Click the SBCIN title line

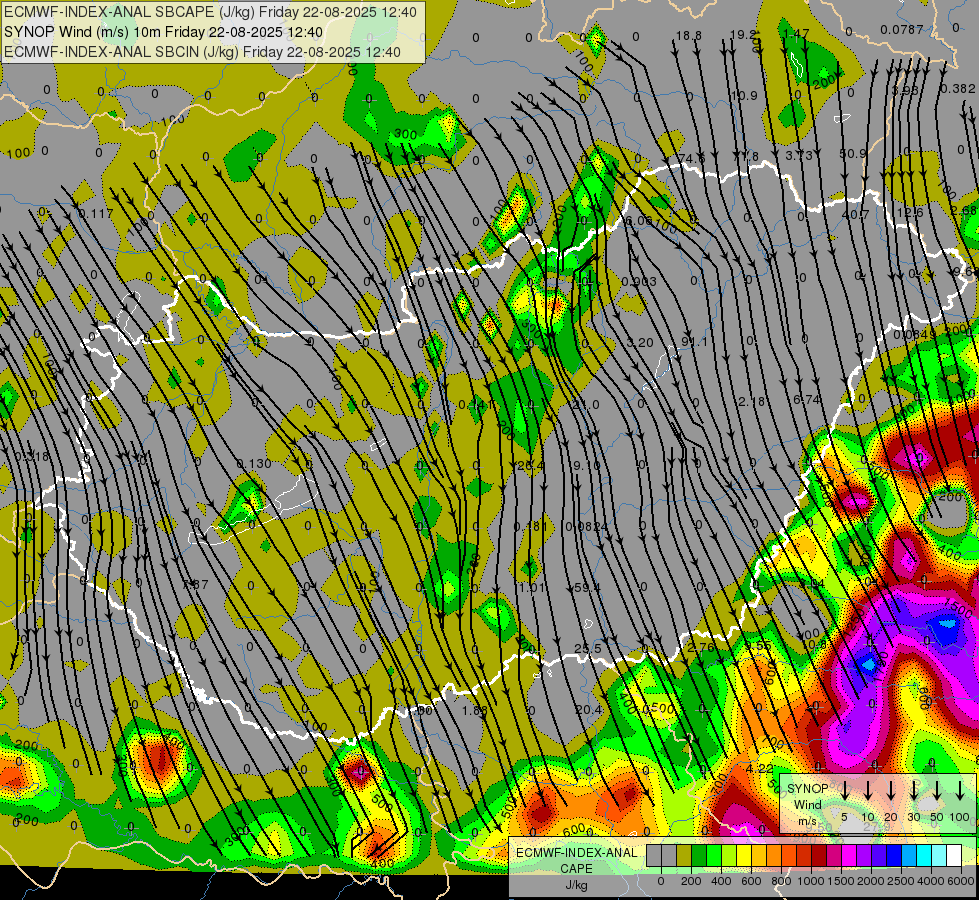coord(202,52)
